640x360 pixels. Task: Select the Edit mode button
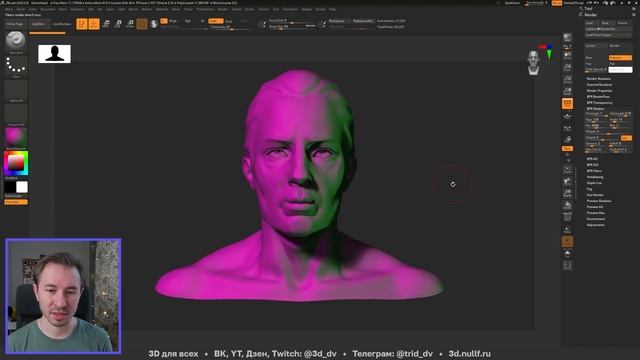click(82, 24)
